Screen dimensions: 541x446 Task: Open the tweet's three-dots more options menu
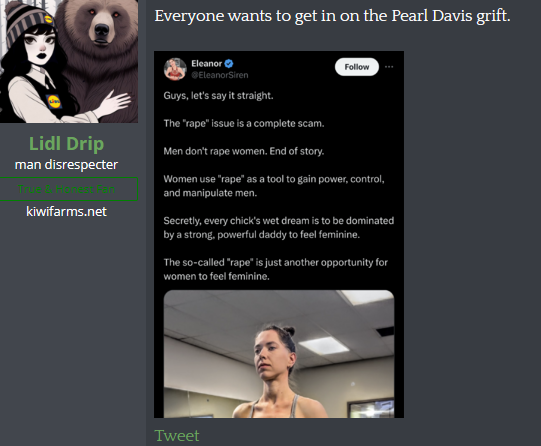coord(389,67)
